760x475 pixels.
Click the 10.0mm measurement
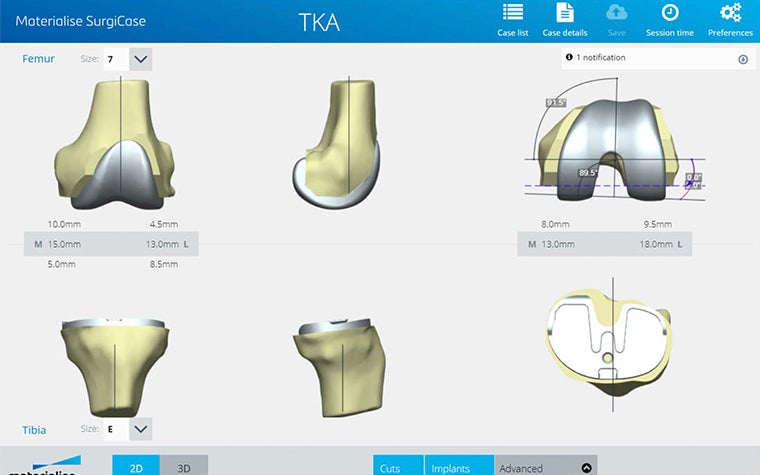pos(64,224)
